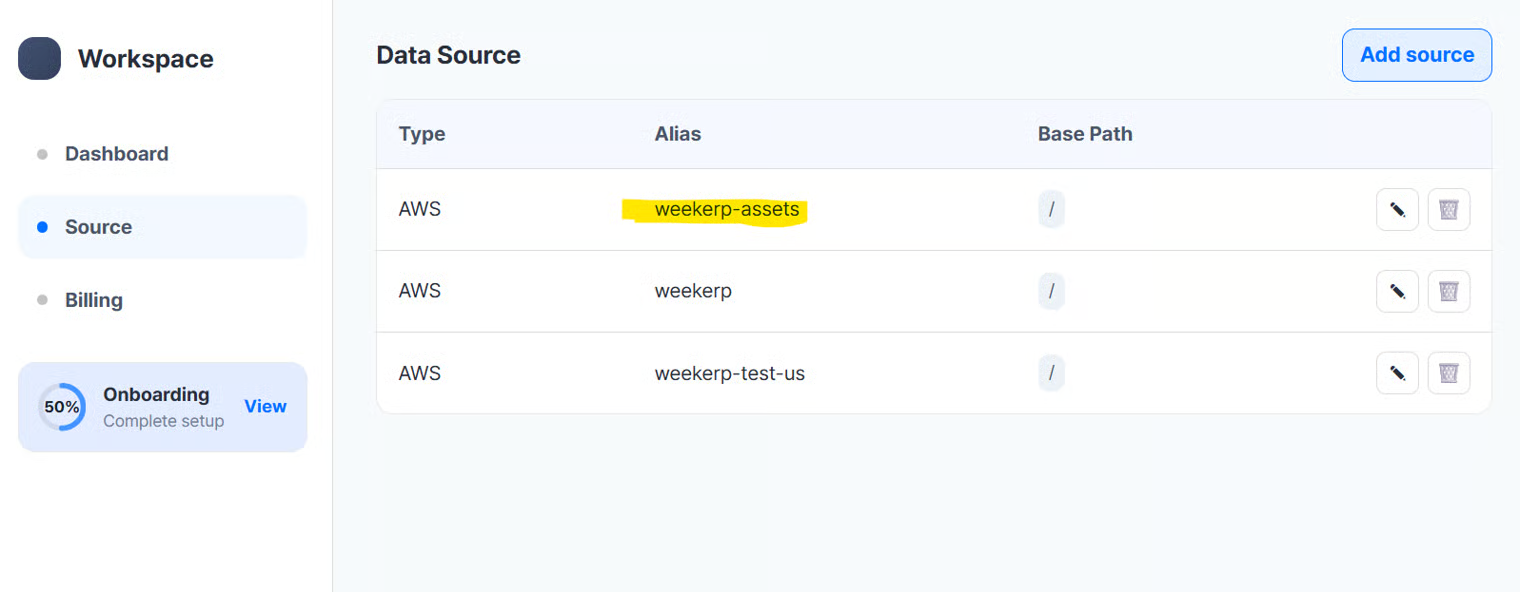Click the weekerp-test-us alias
Screen dimensions: 1520x592
730,373
